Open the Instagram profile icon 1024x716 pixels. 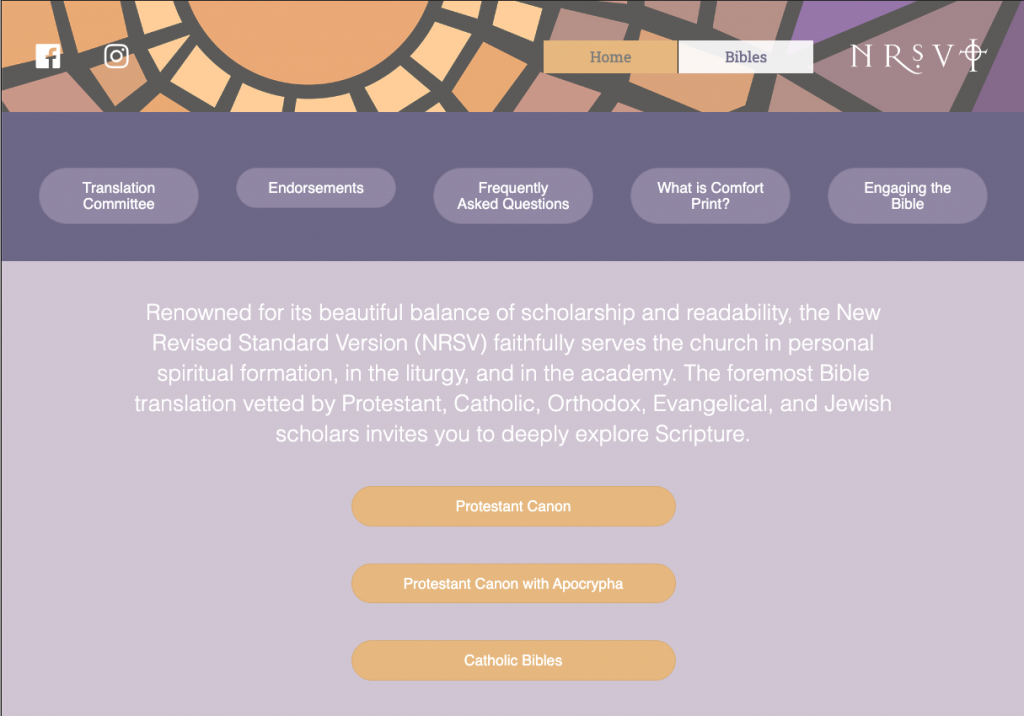[117, 57]
